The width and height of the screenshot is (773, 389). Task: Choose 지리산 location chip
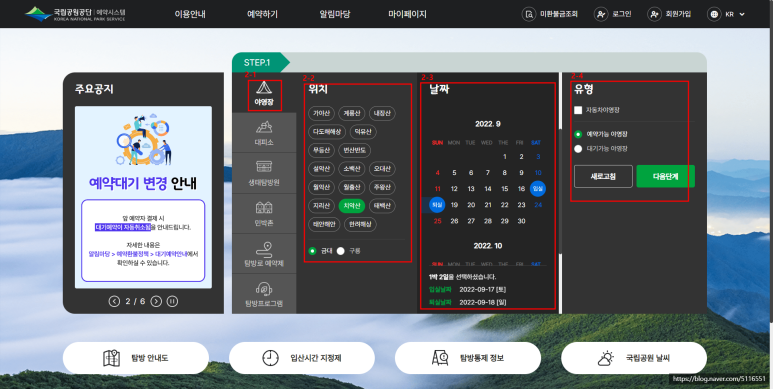coord(321,206)
